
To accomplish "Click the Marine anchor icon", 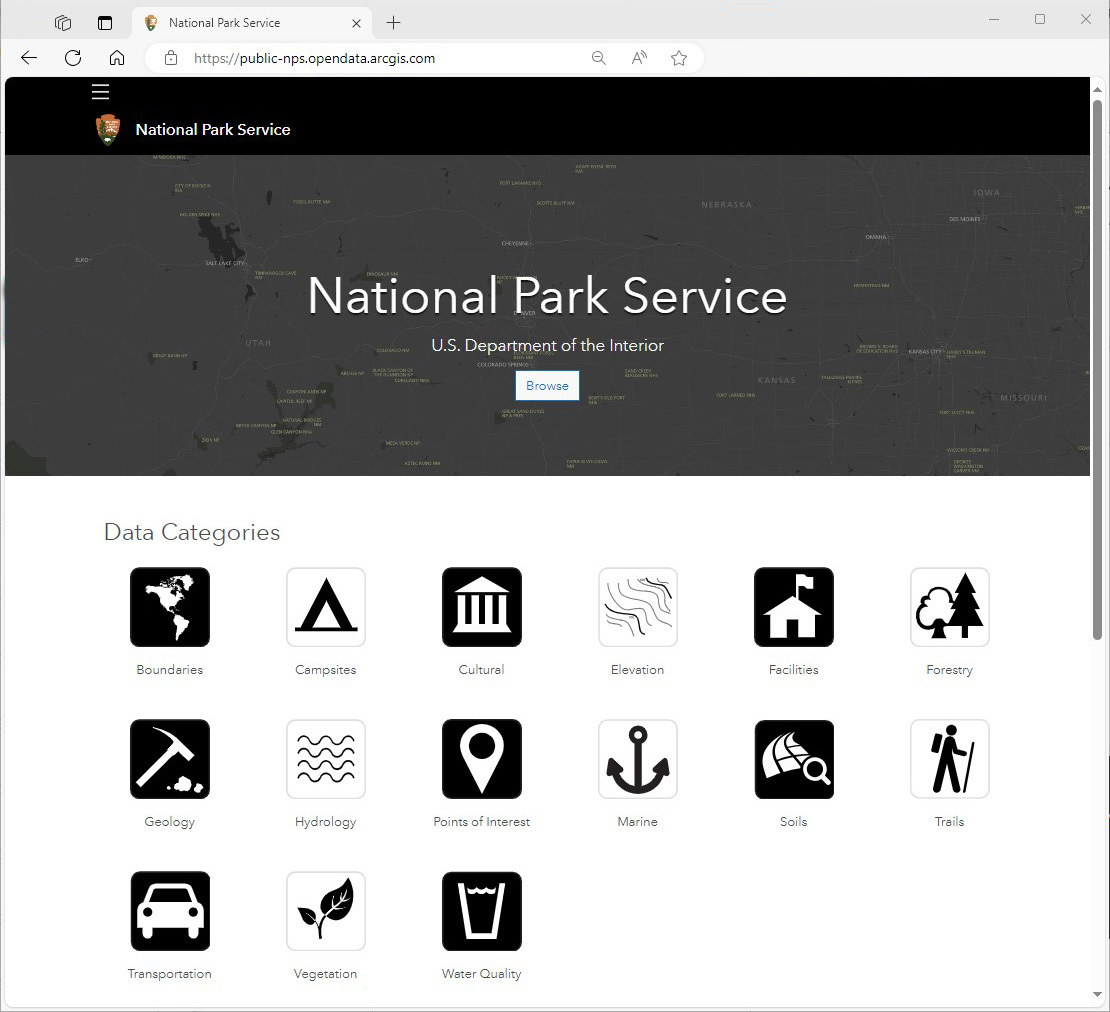I will (x=637, y=759).
